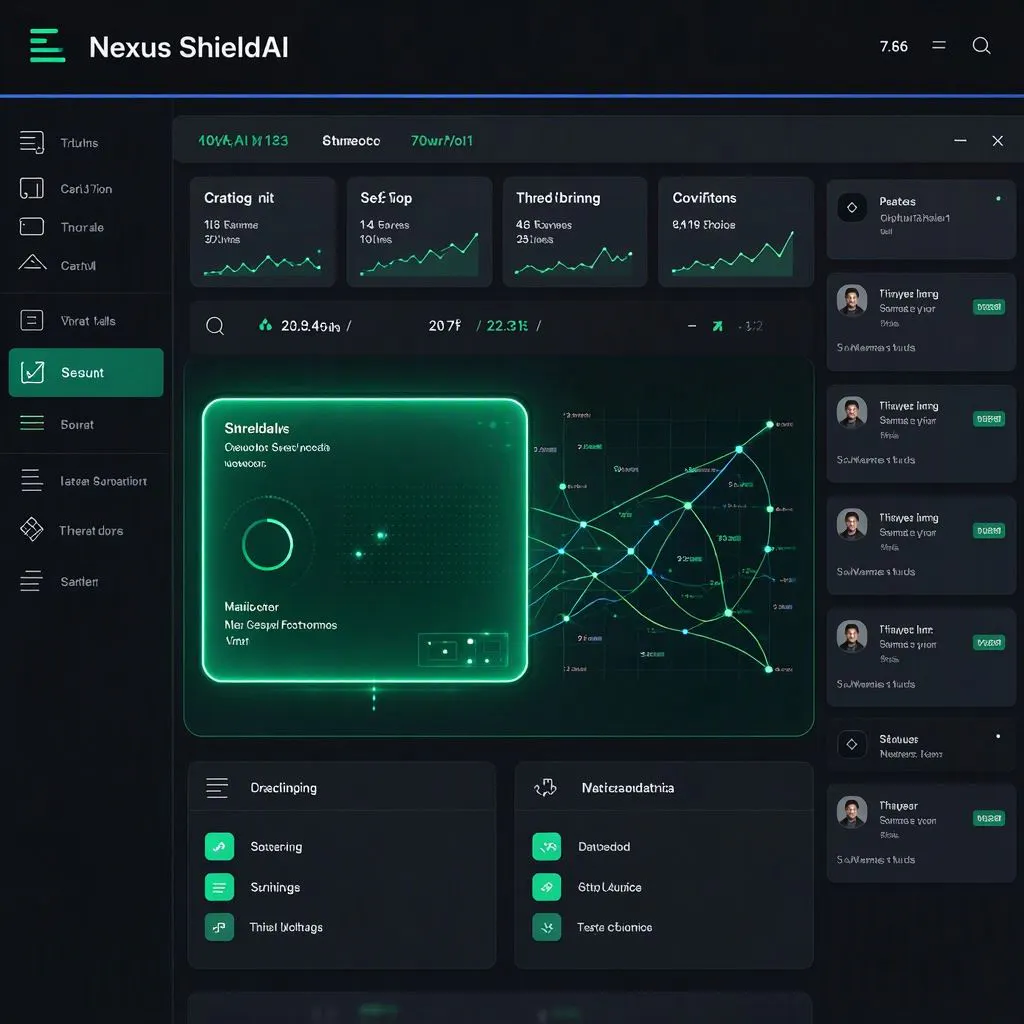
Task: Click the green Sotearing icon
Action: [x=219, y=846]
